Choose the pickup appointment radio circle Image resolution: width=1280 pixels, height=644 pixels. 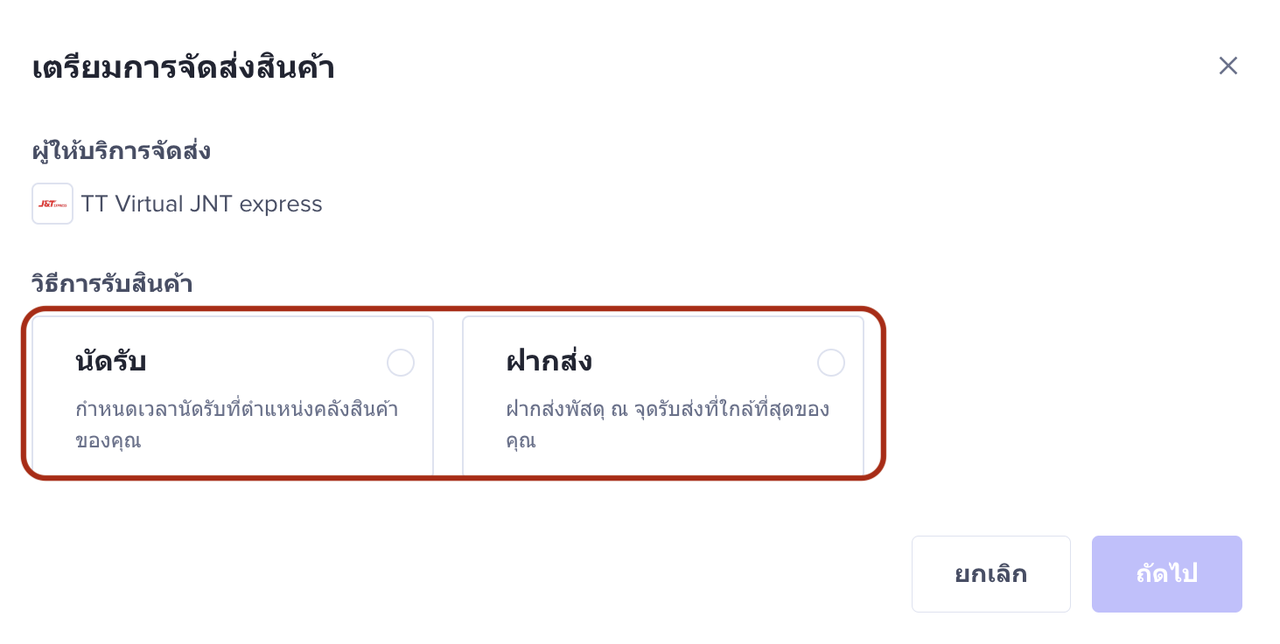point(400,363)
